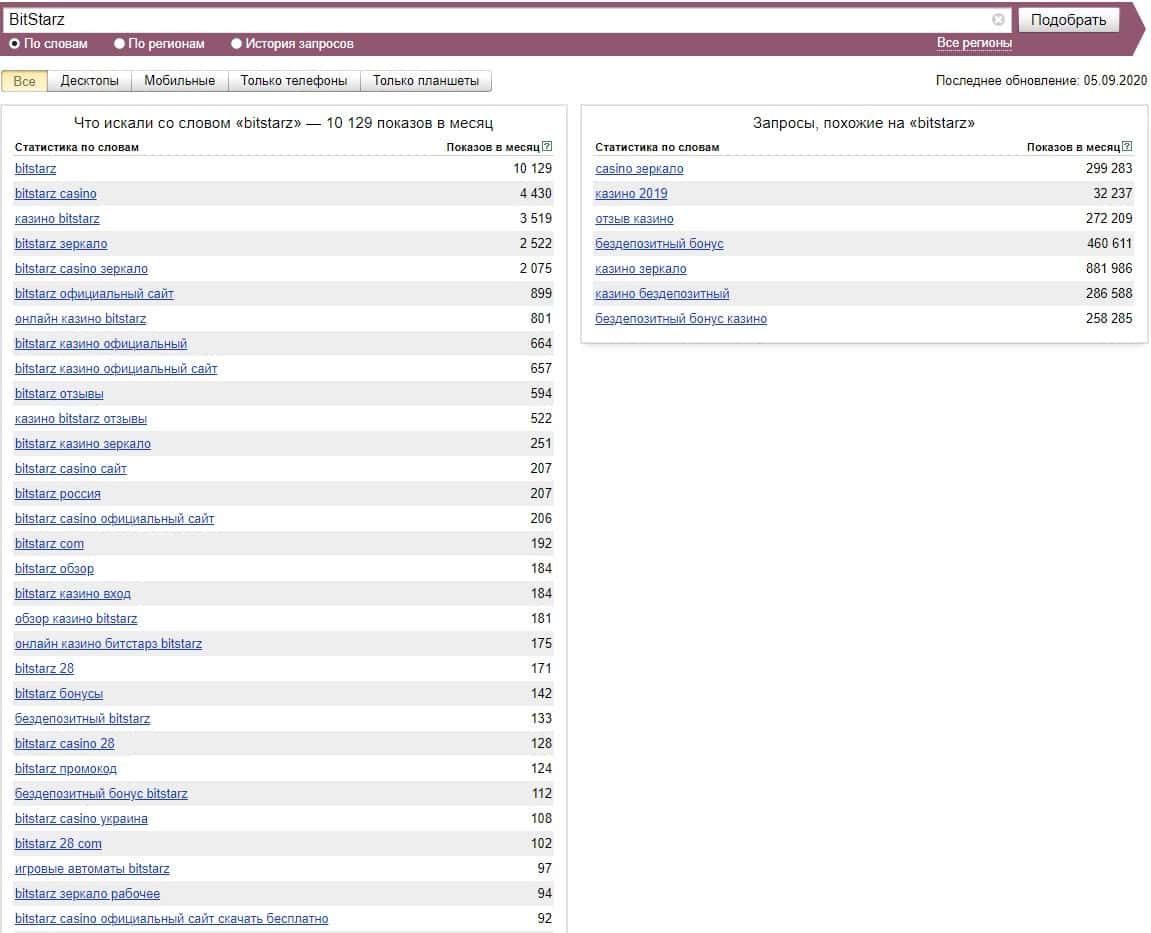Click the help icon in the left table header
Screen dimensions: 1151x933
coord(547,147)
